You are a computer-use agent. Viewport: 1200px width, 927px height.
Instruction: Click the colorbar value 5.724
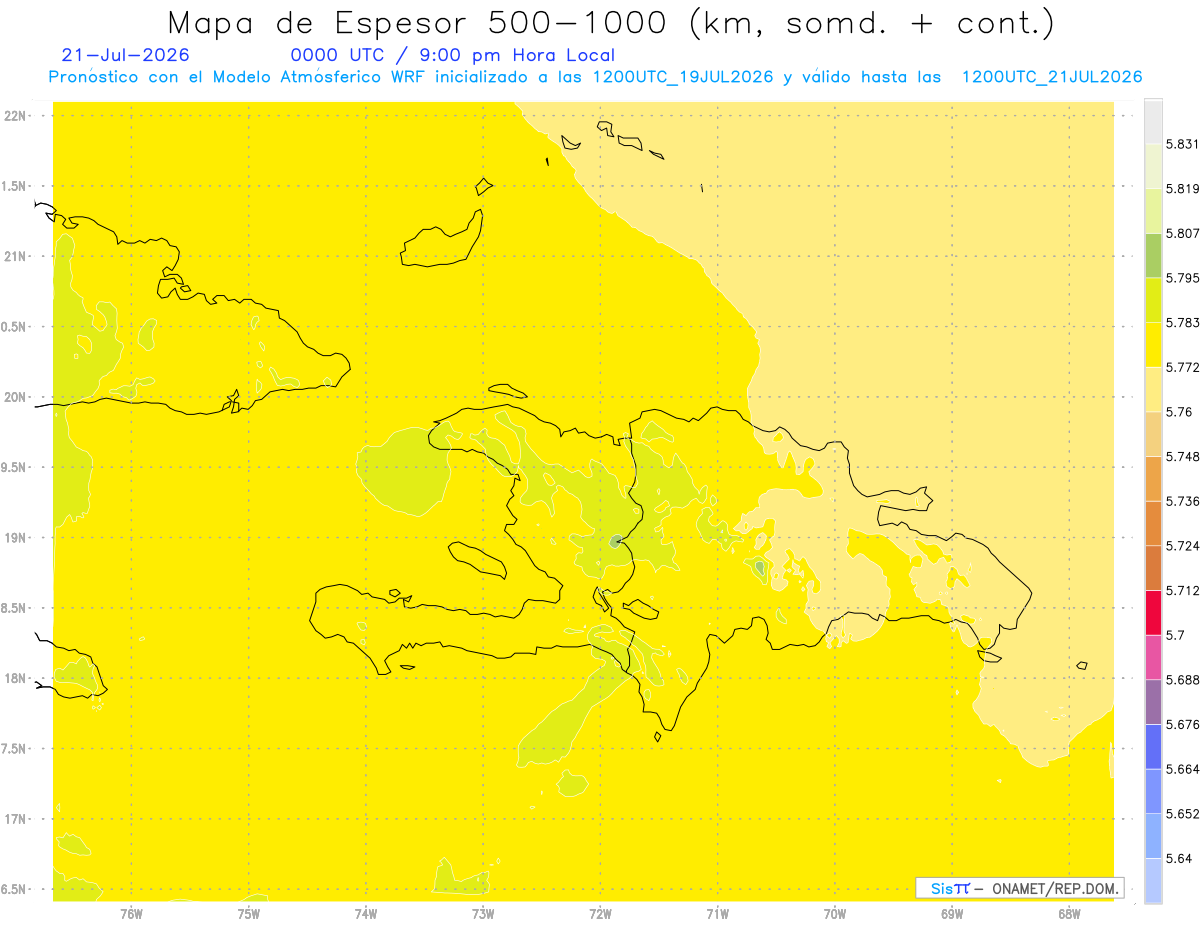1182,546
